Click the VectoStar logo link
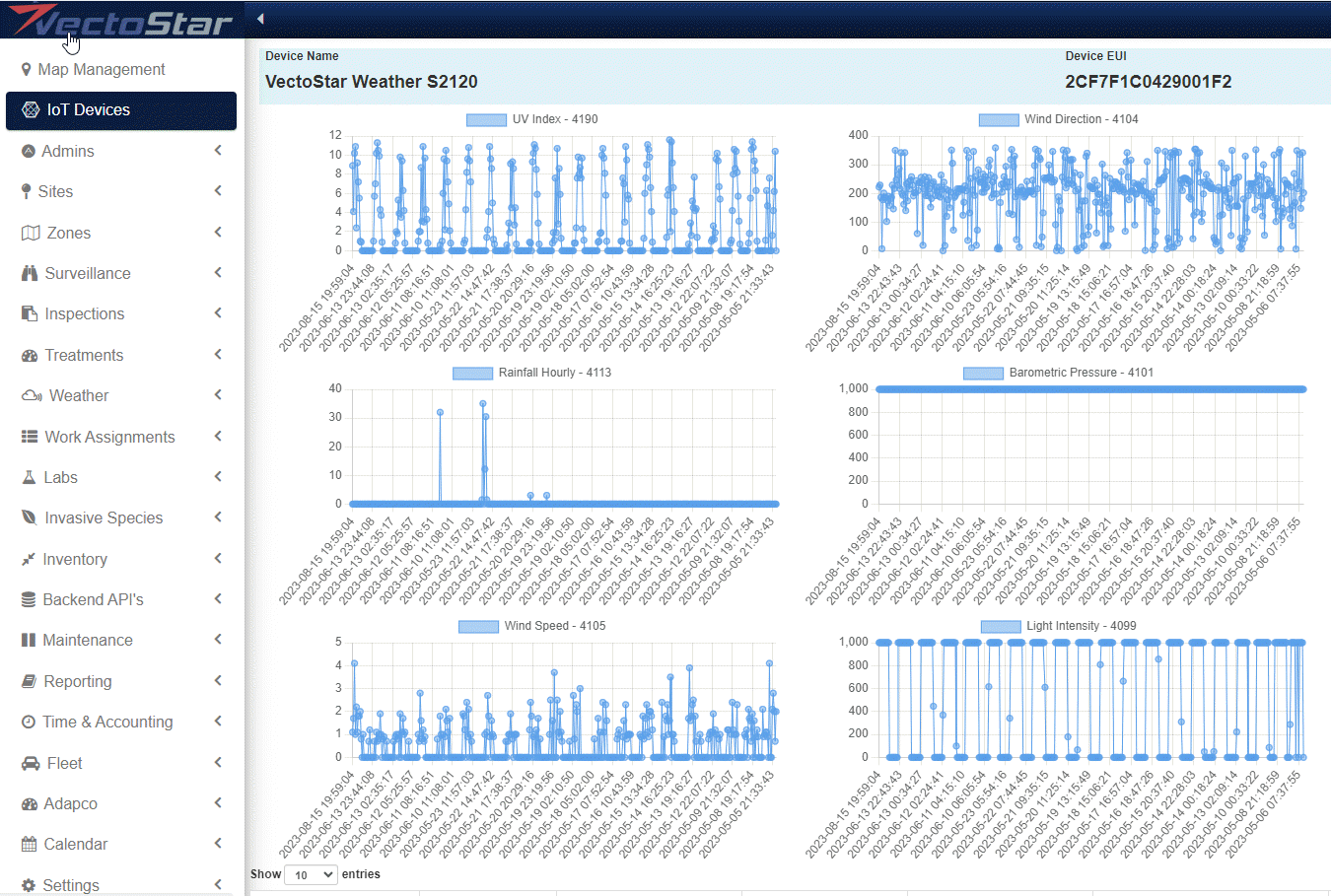This screenshot has width=1331, height=896. [x=120, y=20]
